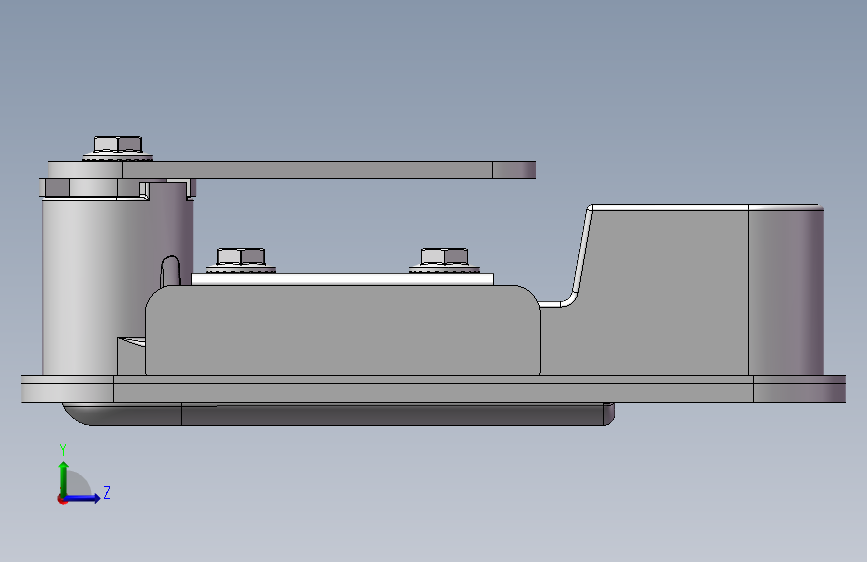Pick the long flat arm plate on top
This screenshot has width=867, height=562.
click(x=292, y=170)
